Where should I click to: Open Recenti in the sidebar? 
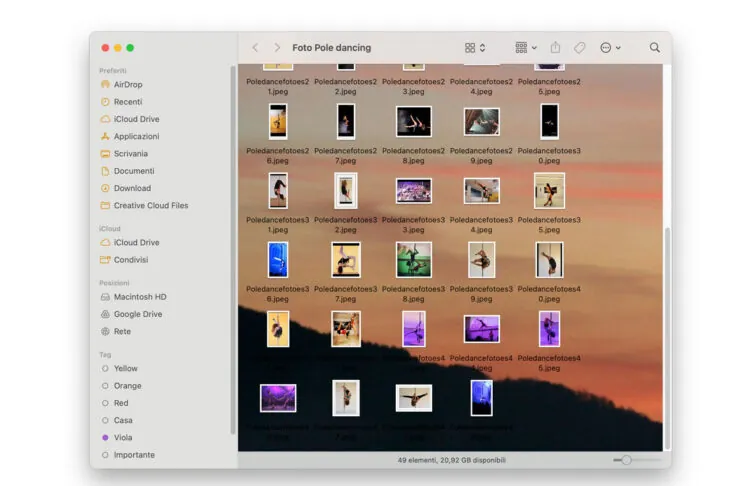[x=127, y=102]
